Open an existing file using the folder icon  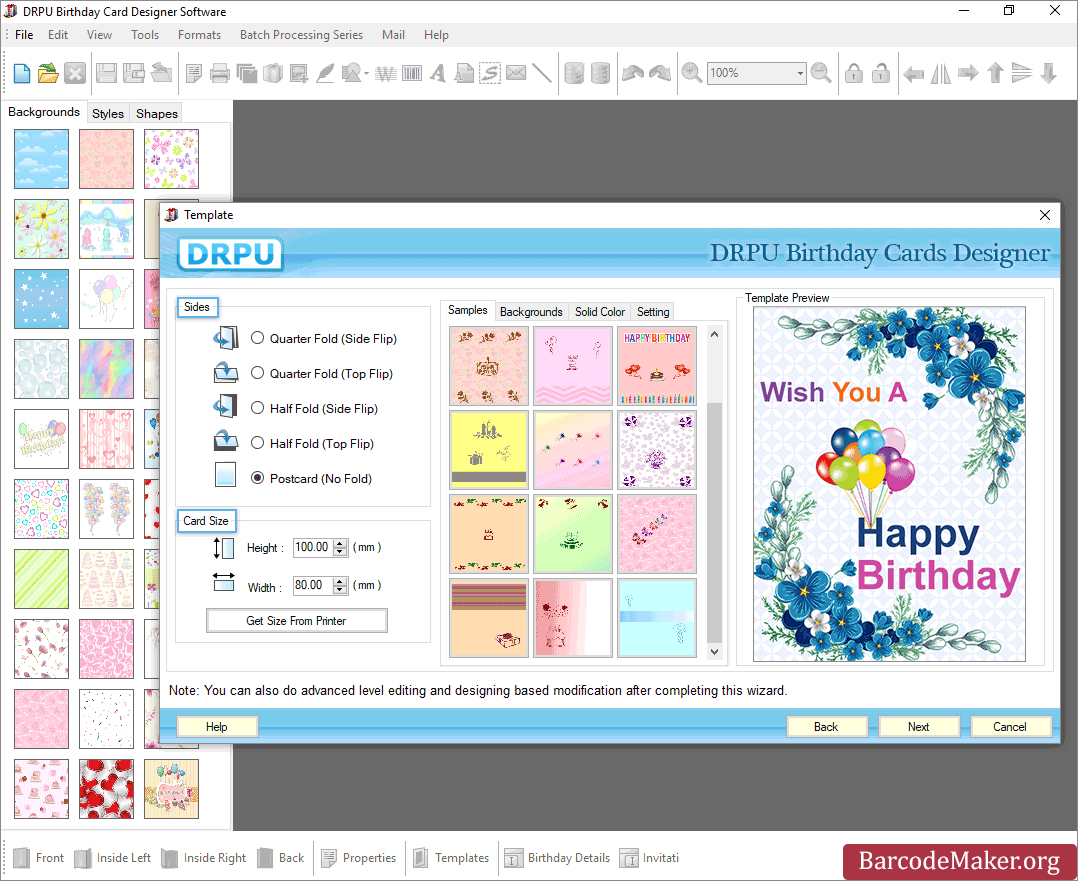click(47, 73)
